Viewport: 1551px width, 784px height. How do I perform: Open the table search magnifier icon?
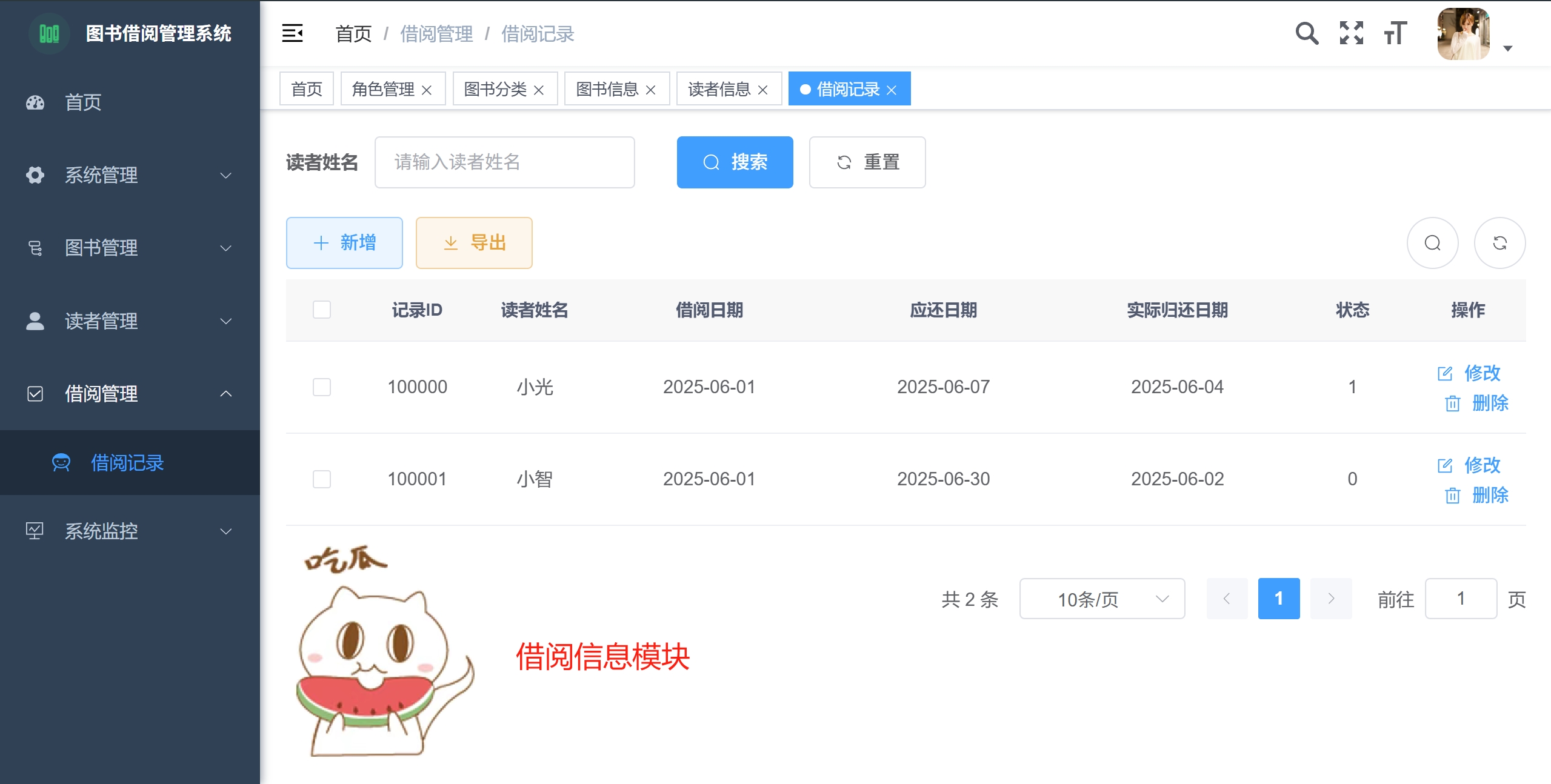[x=1432, y=243]
